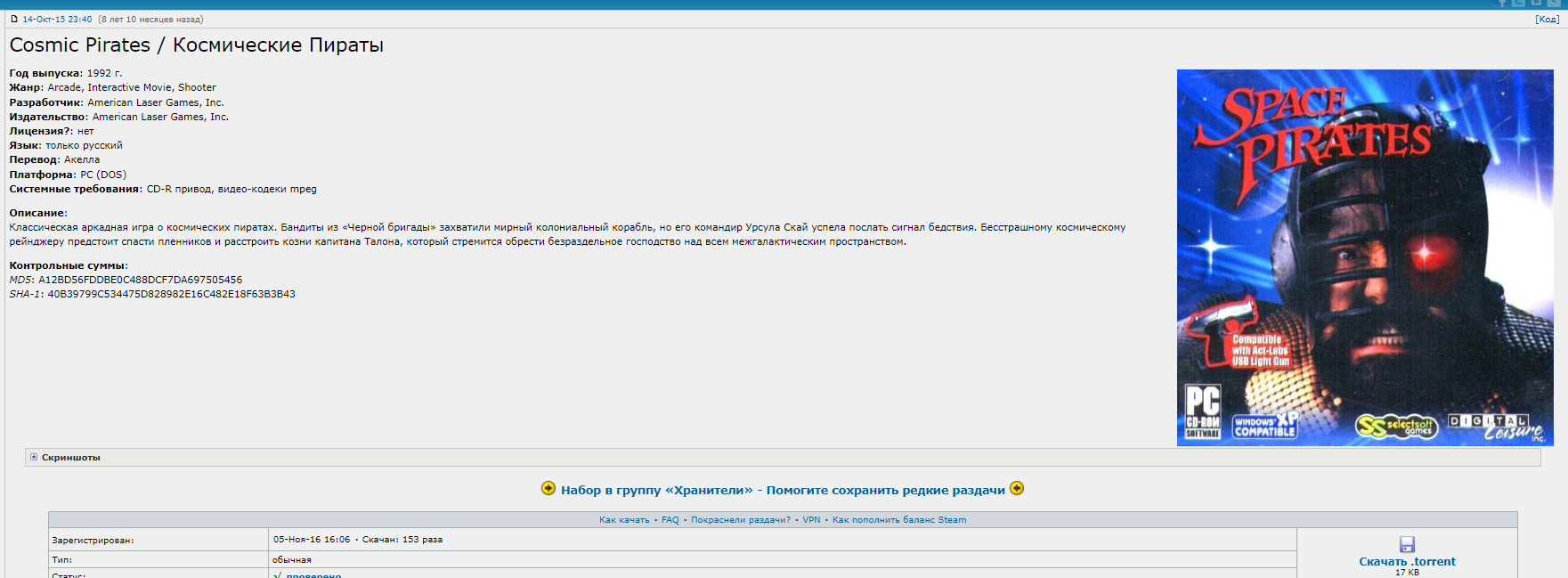This screenshot has height=578, width=1568.
Task: Click the Скачан: 153 раза counter
Action: coord(402,540)
